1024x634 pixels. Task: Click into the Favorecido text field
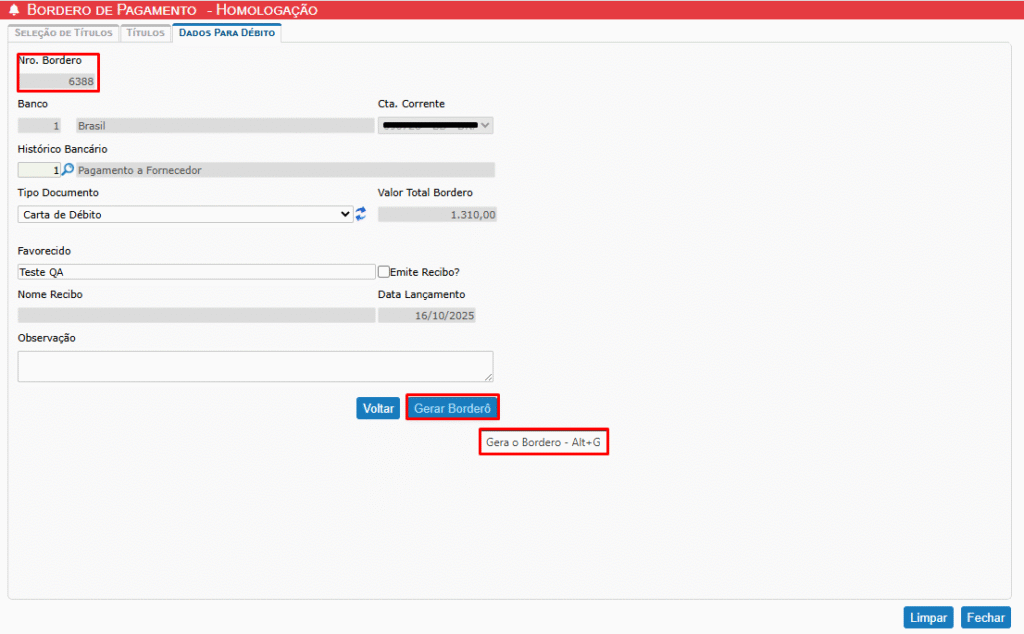tap(196, 272)
